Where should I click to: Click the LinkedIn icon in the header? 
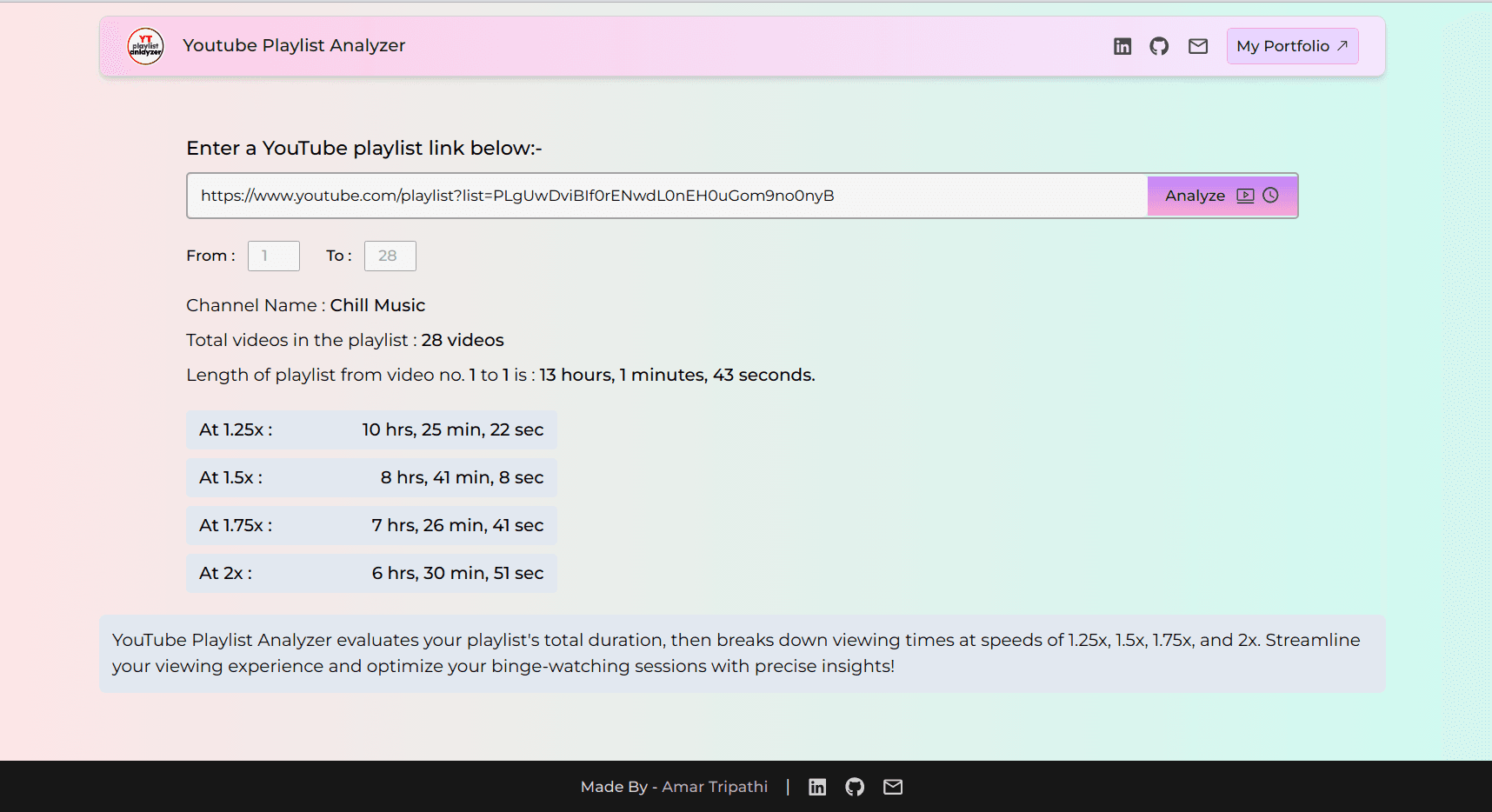click(x=1122, y=45)
